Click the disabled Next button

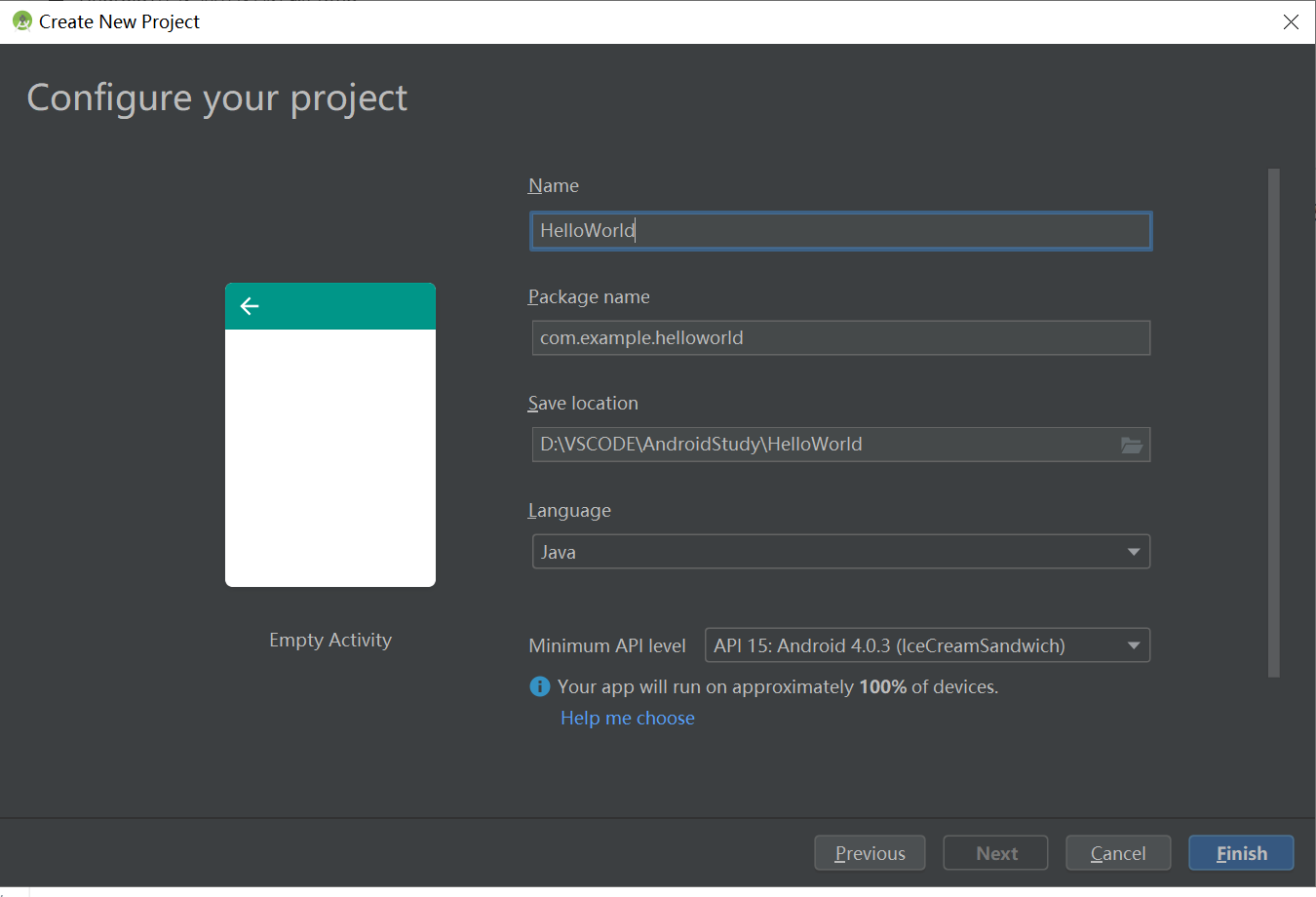point(995,853)
